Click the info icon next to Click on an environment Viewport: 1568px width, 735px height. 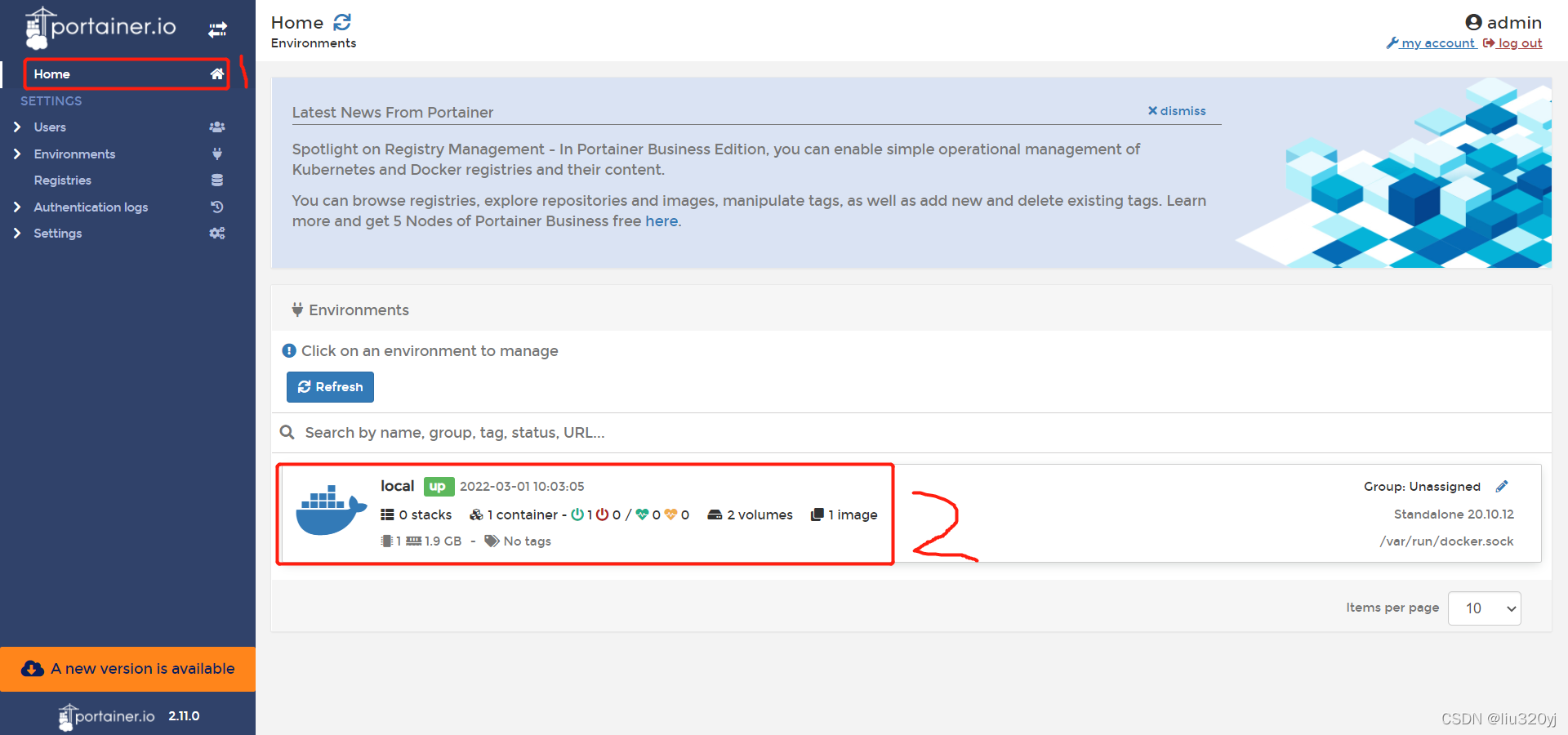click(289, 350)
